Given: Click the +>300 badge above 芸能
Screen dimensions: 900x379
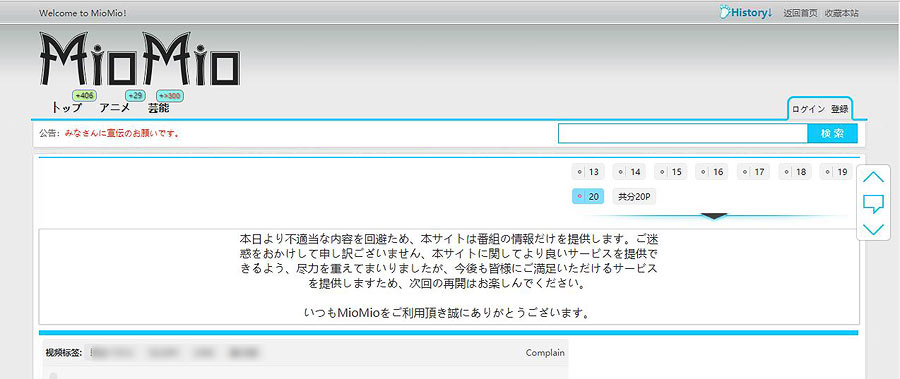Looking at the screenshot, I should point(169,95).
